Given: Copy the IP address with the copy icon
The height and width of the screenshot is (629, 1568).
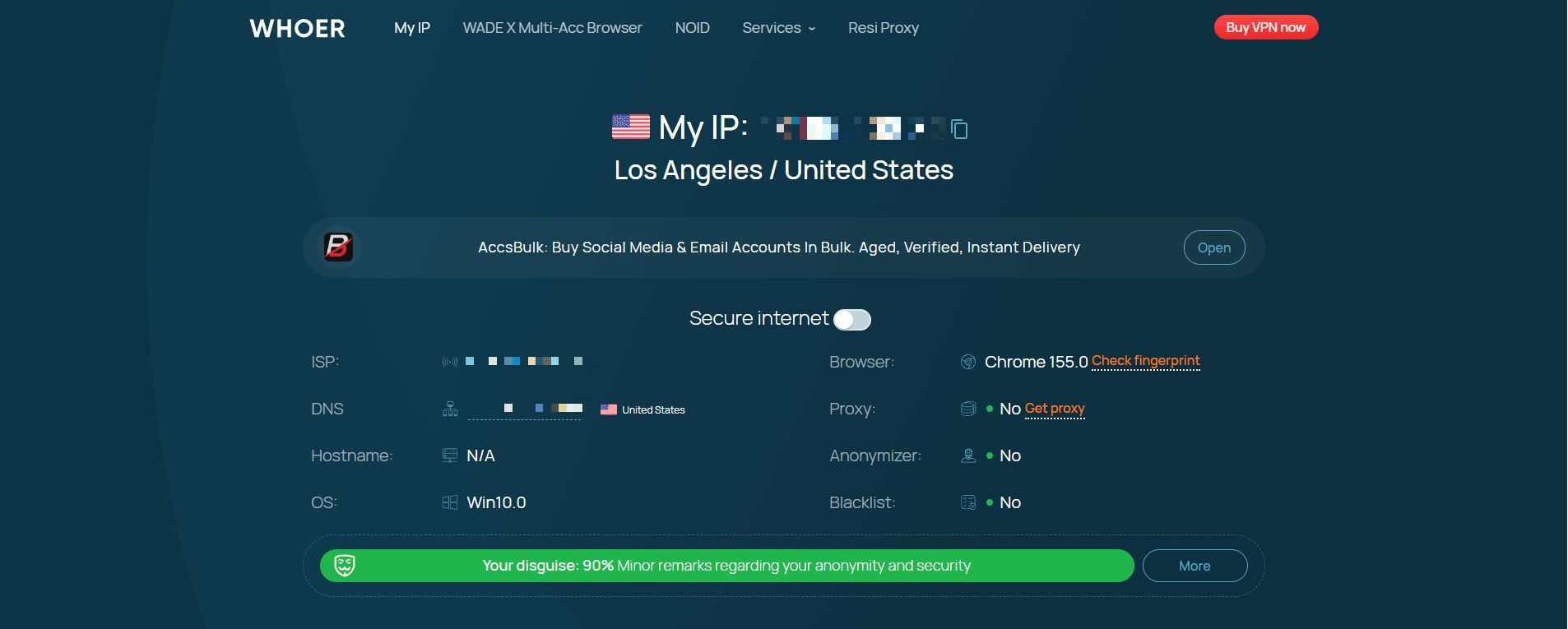Looking at the screenshot, I should tap(959, 129).
